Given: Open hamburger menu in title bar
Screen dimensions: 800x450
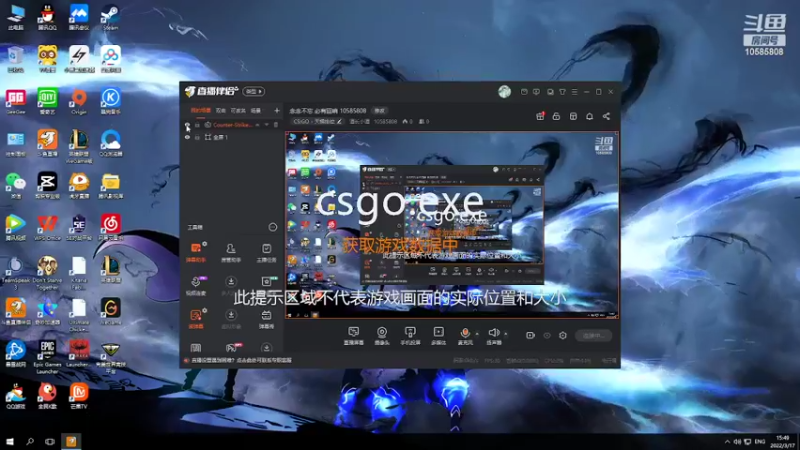Looking at the screenshot, I should pos(574,92).
